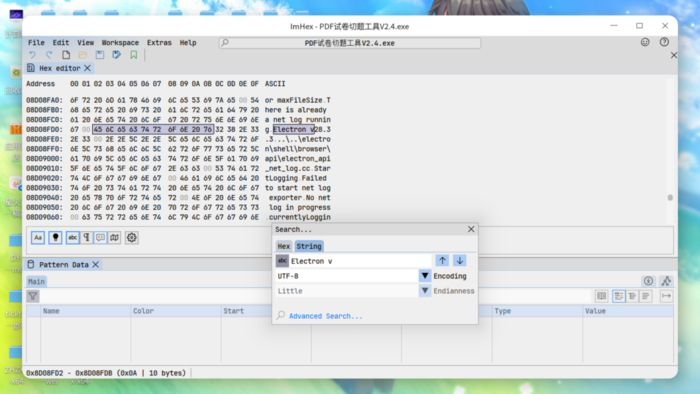Select the String tab in Search popup
The height and width of the screenshot is (394, 700).
tap(309, 246)
